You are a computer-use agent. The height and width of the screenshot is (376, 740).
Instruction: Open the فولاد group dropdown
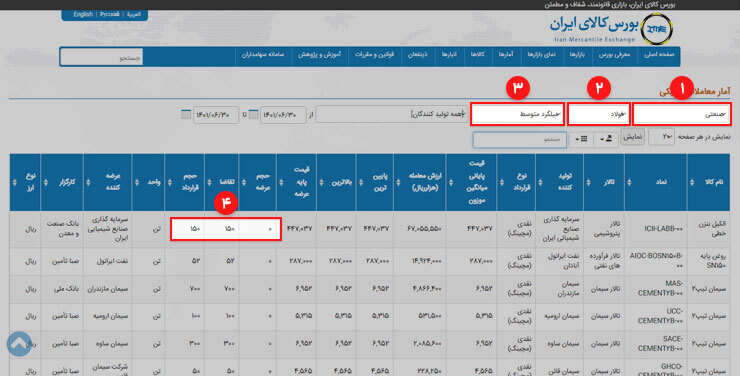599,114
